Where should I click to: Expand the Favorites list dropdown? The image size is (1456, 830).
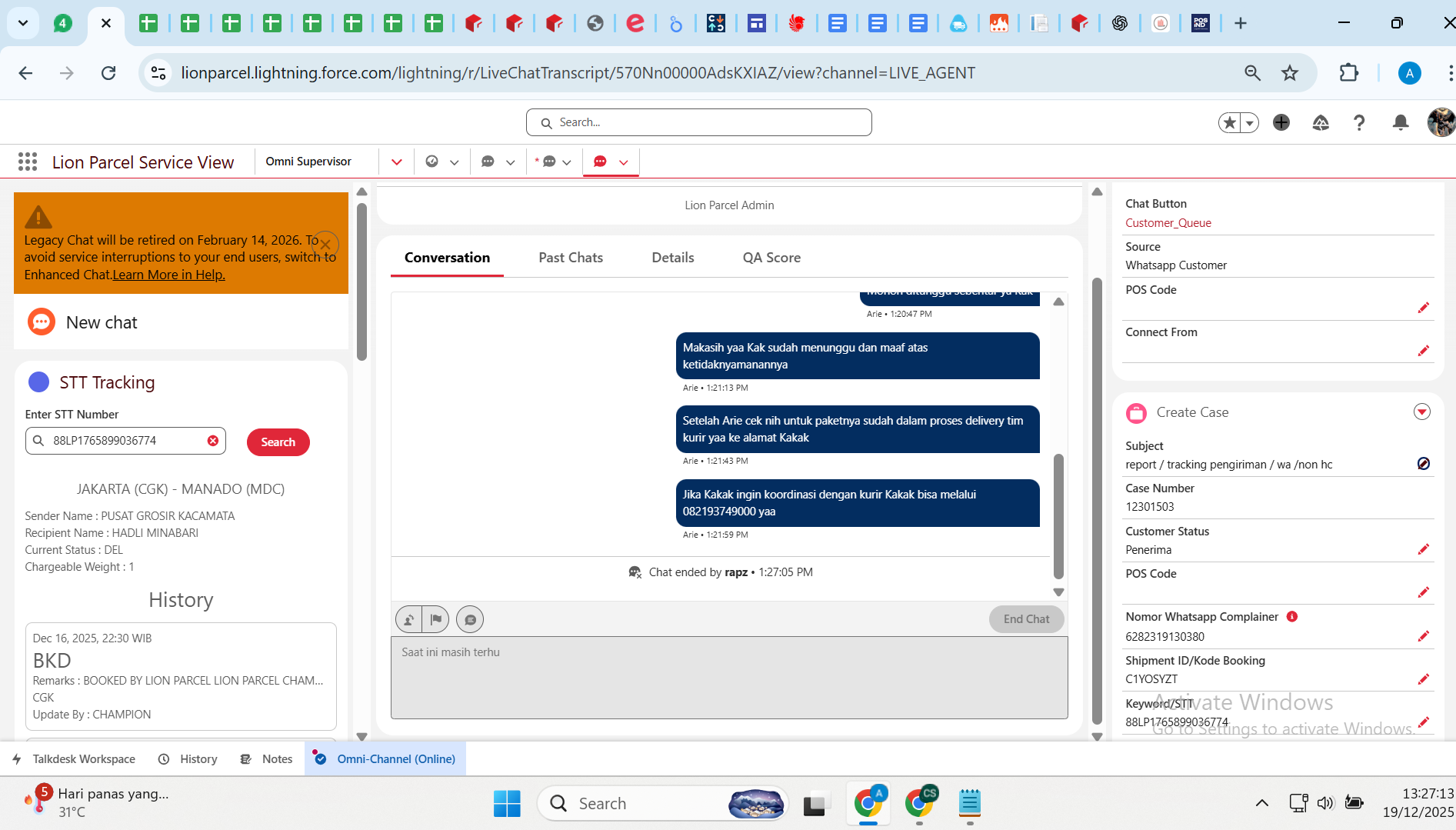click(1250, 122)
